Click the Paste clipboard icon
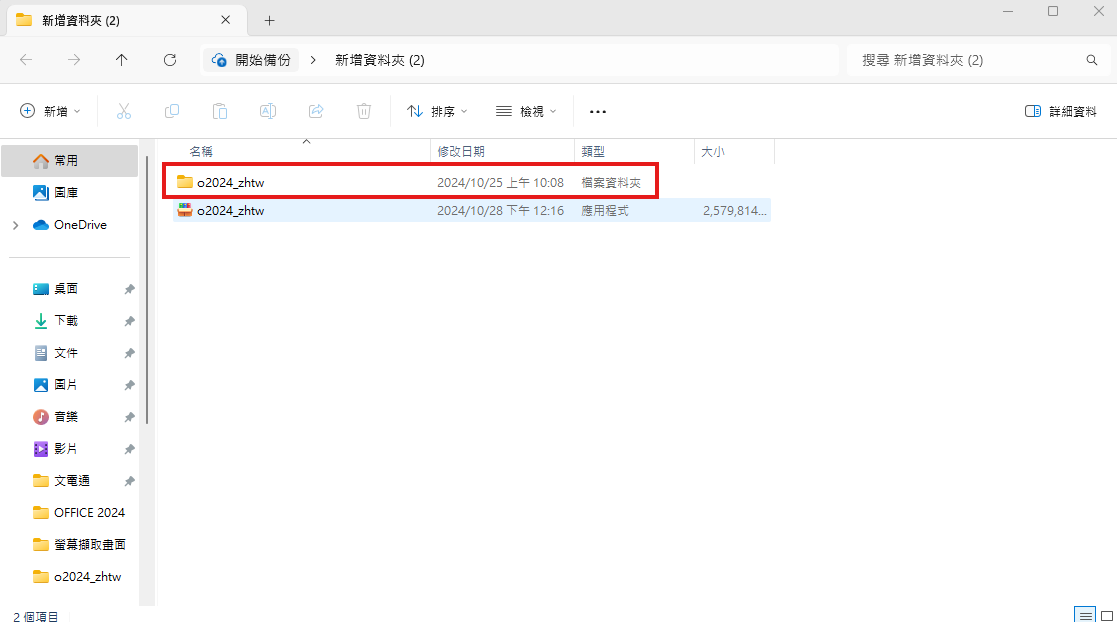This screenshot has width=1117, height=622. tap(220, 111)
